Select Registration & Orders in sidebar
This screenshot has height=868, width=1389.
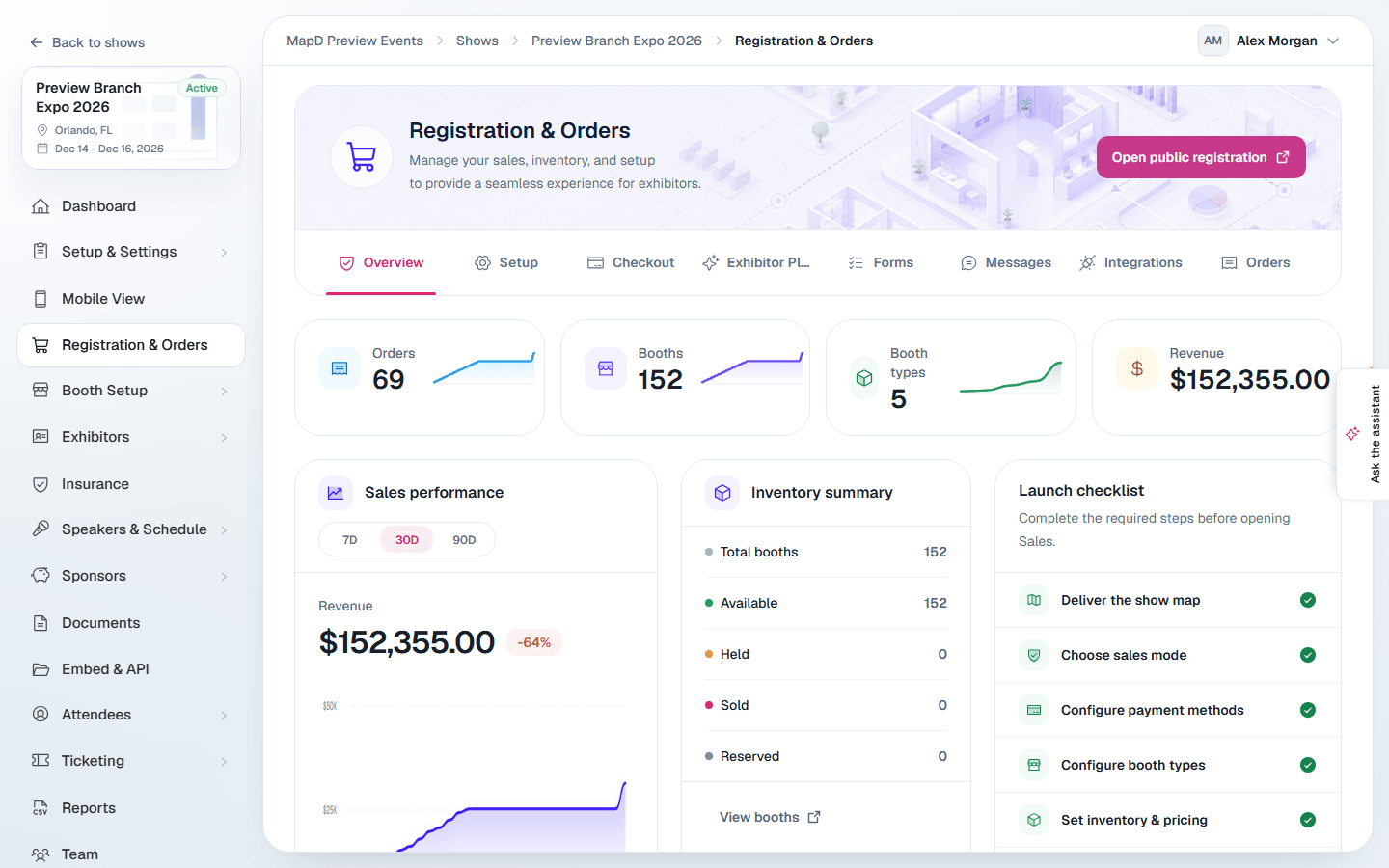[131, 345]
